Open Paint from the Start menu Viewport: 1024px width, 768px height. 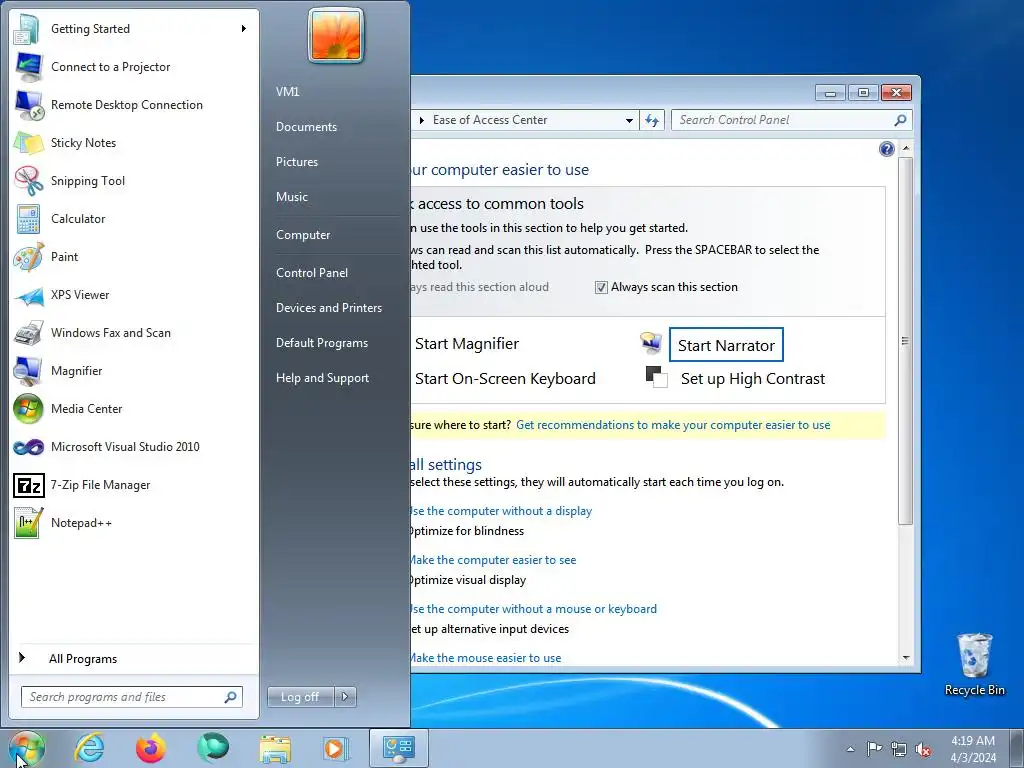click(x=134, y=257)
